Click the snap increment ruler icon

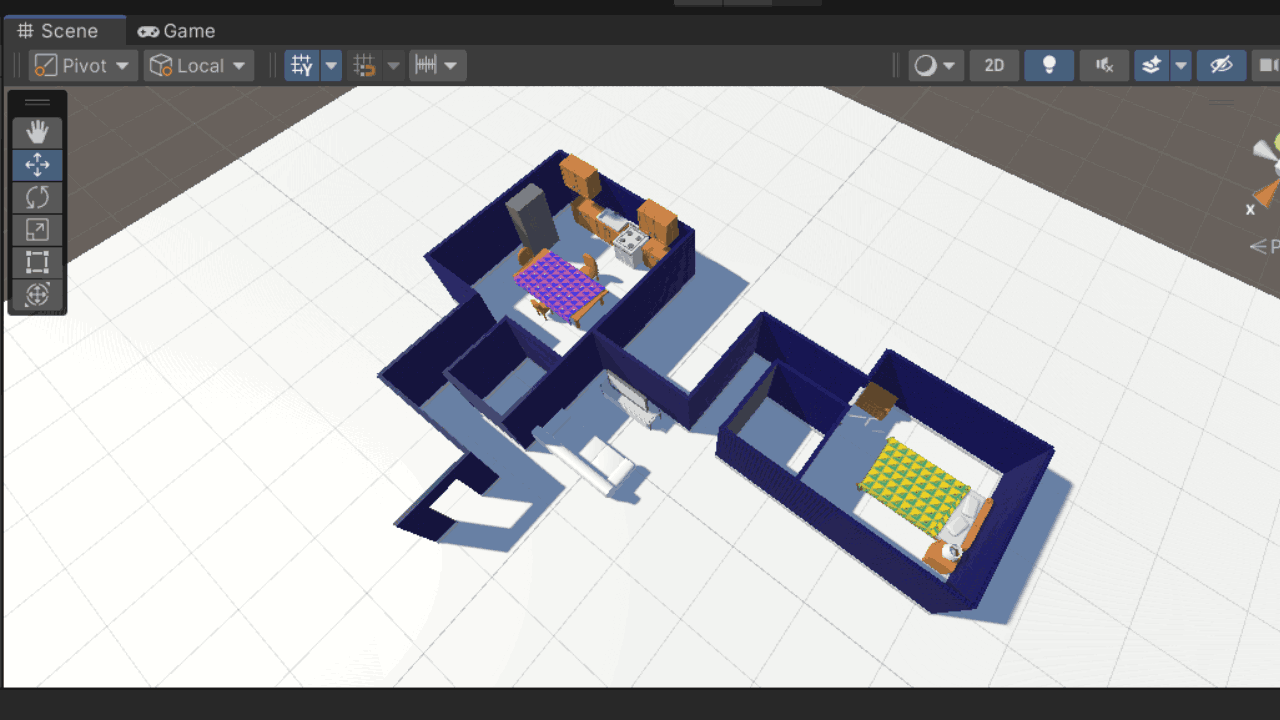click(x=427, y=66)
